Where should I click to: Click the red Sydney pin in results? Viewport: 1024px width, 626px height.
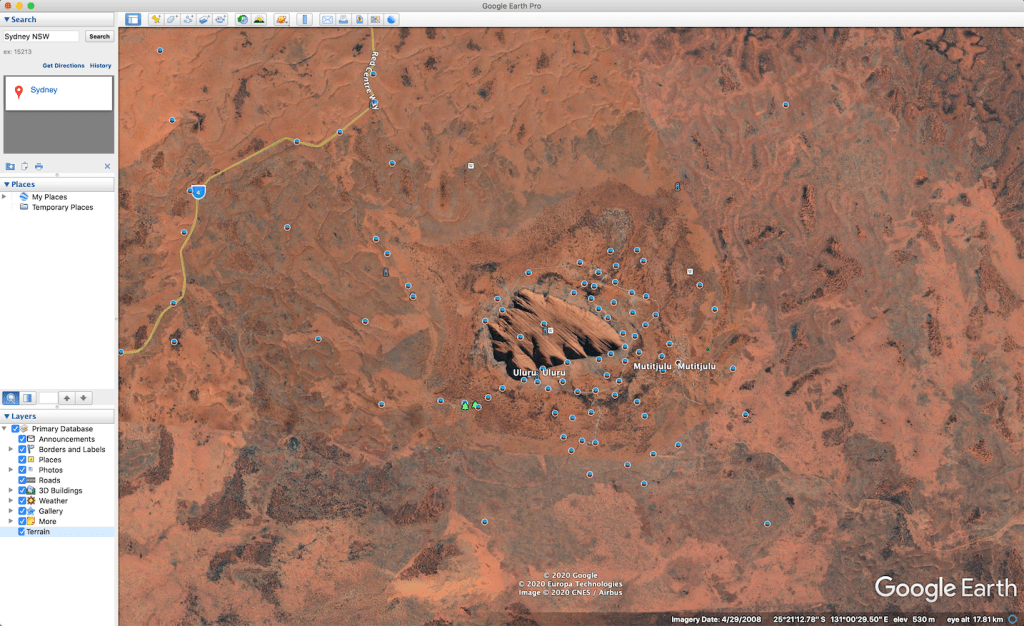coord(19,93)
